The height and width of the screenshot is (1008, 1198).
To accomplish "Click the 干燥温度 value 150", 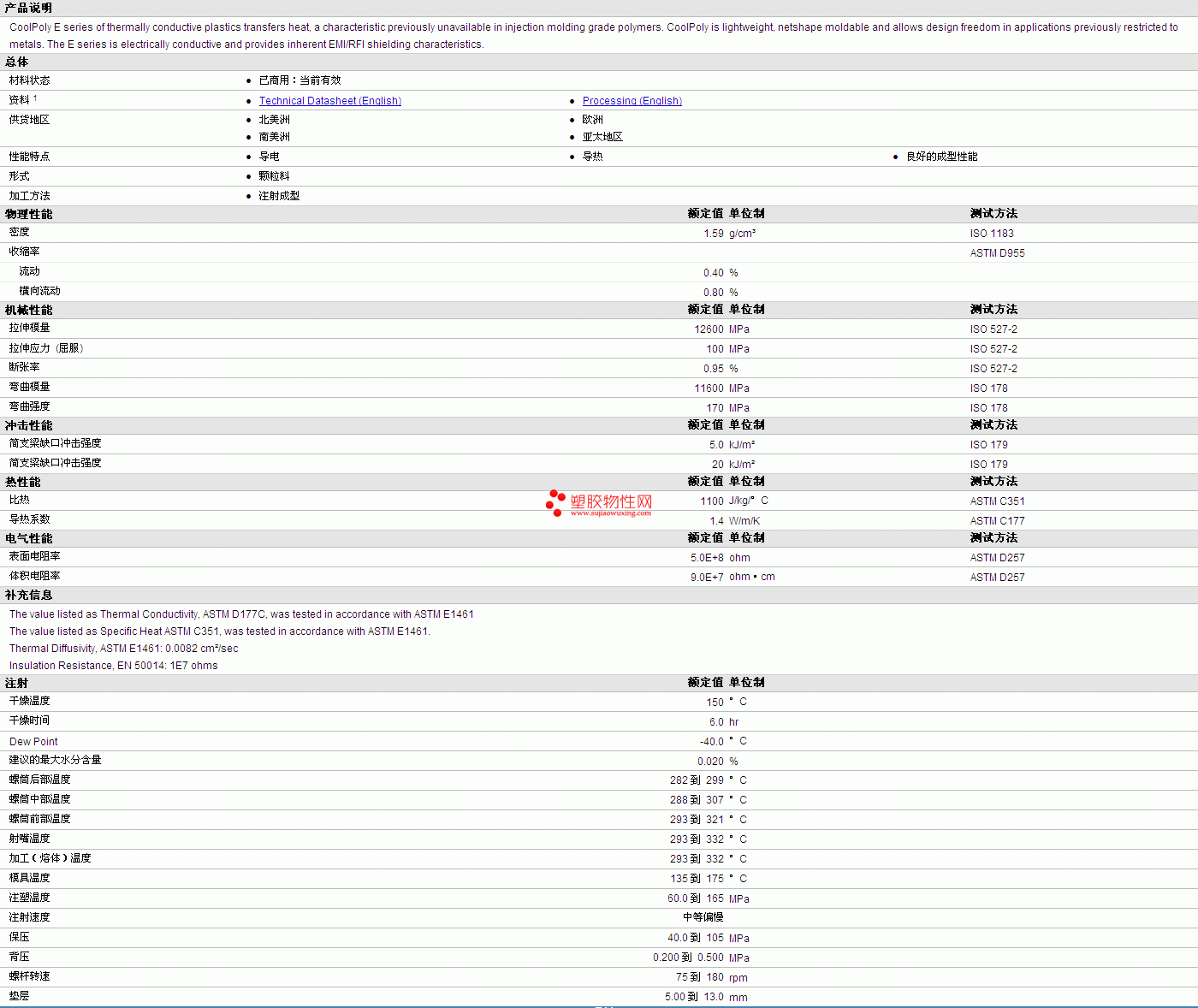I will point(715,703).
